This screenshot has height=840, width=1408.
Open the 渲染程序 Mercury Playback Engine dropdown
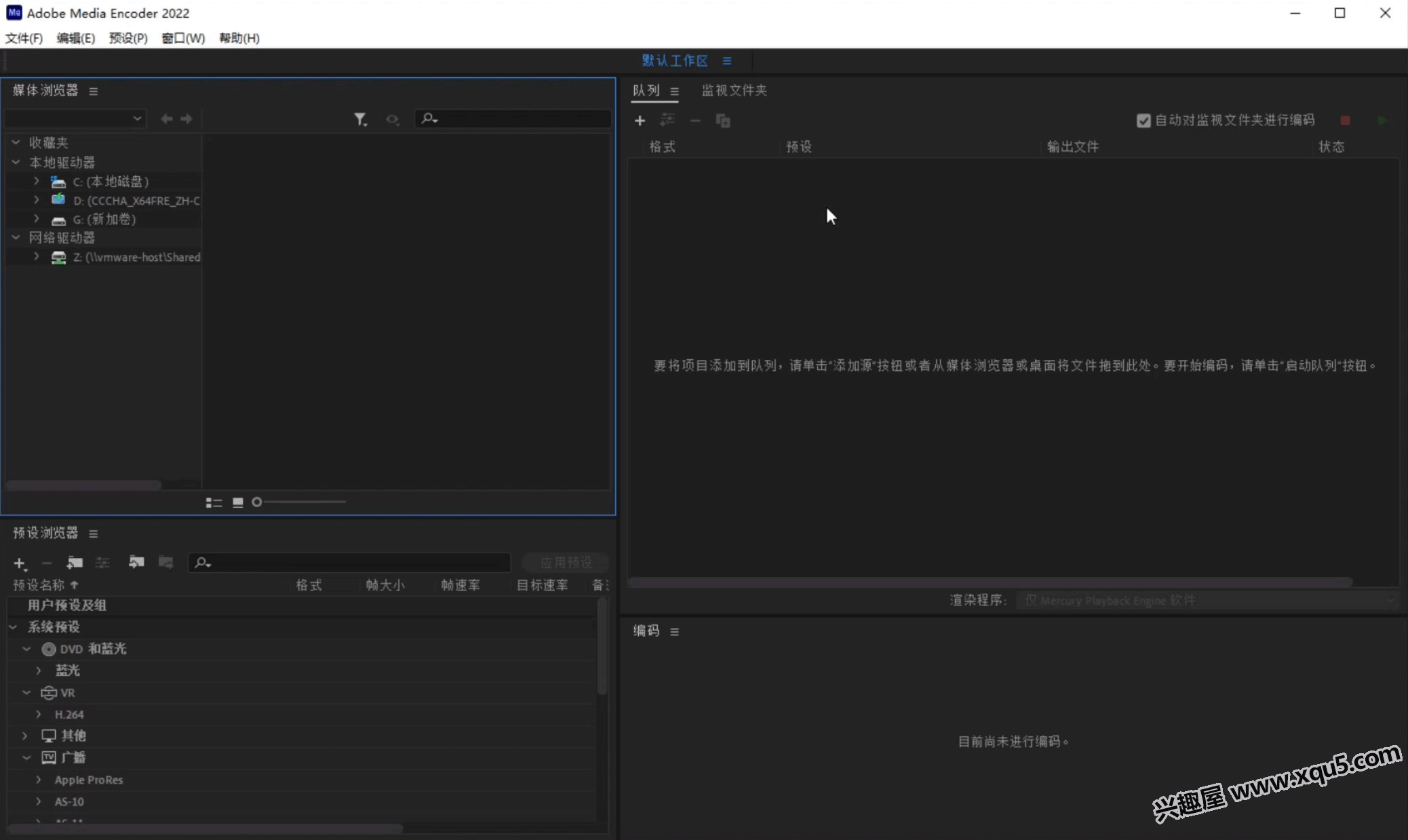click(1207, 600)
